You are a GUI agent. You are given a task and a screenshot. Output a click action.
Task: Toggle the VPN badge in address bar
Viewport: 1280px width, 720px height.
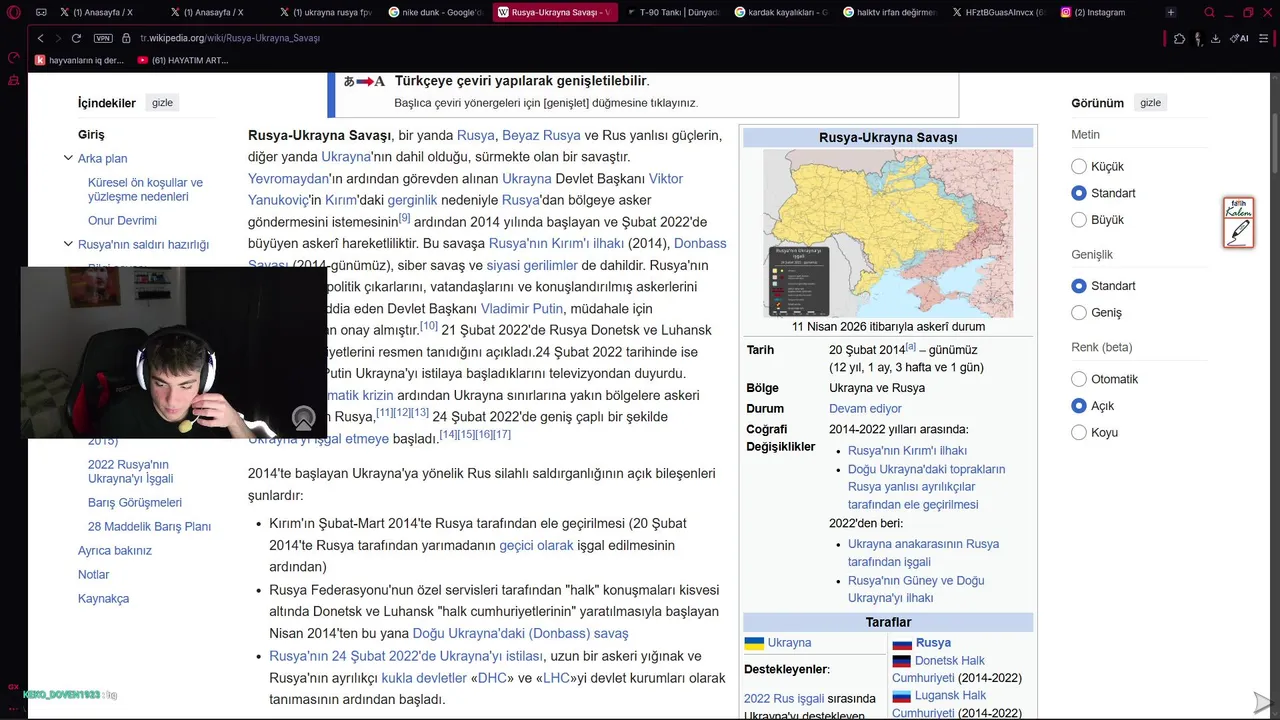click(x=103, y=38)
